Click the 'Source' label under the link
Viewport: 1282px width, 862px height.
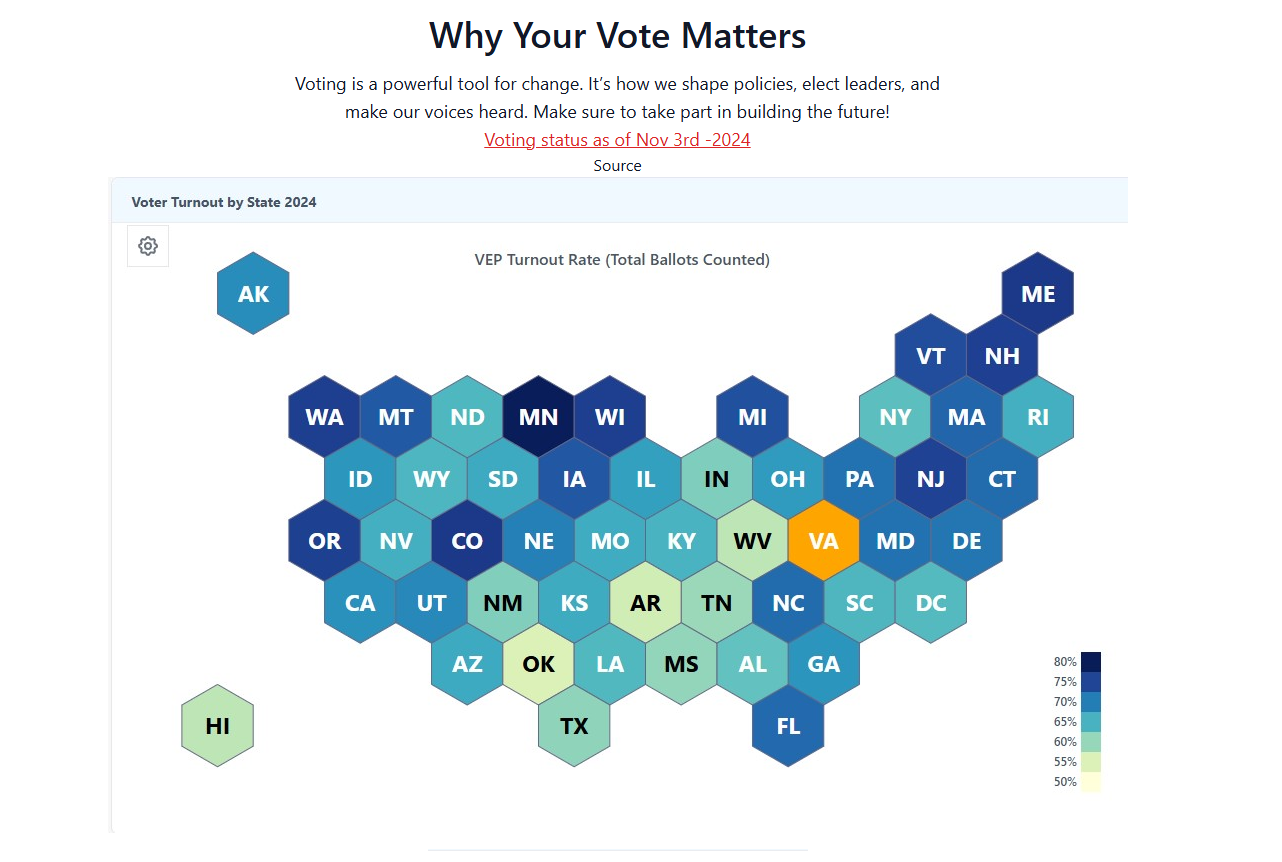tap(617, 165)
